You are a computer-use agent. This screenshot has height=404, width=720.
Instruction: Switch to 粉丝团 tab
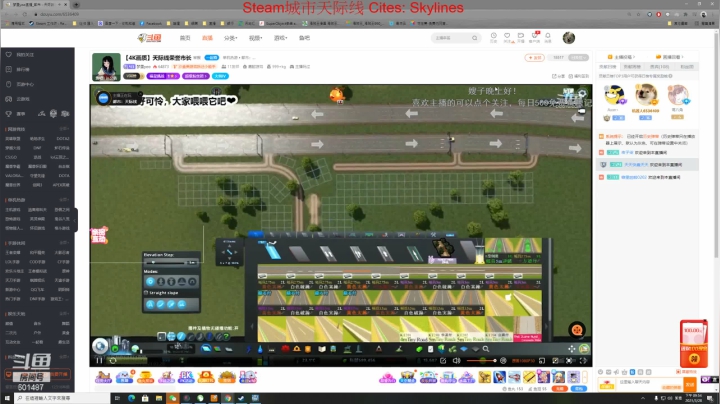point(686,67)
